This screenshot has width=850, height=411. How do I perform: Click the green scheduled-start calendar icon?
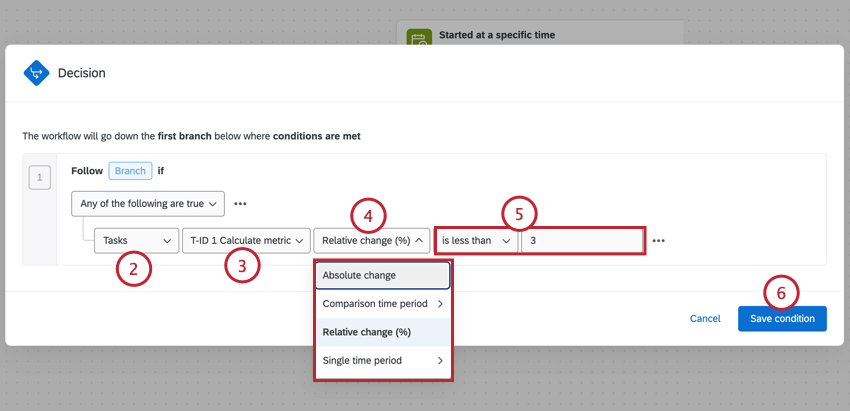click(419, 39)
